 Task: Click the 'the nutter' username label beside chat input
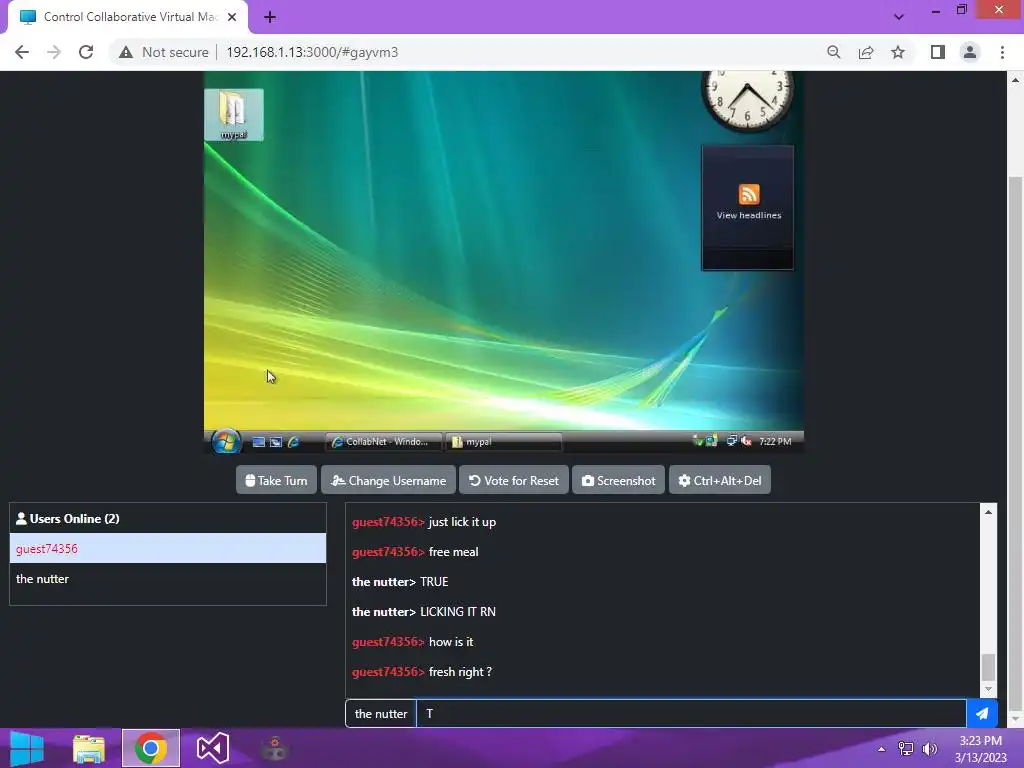381,714
